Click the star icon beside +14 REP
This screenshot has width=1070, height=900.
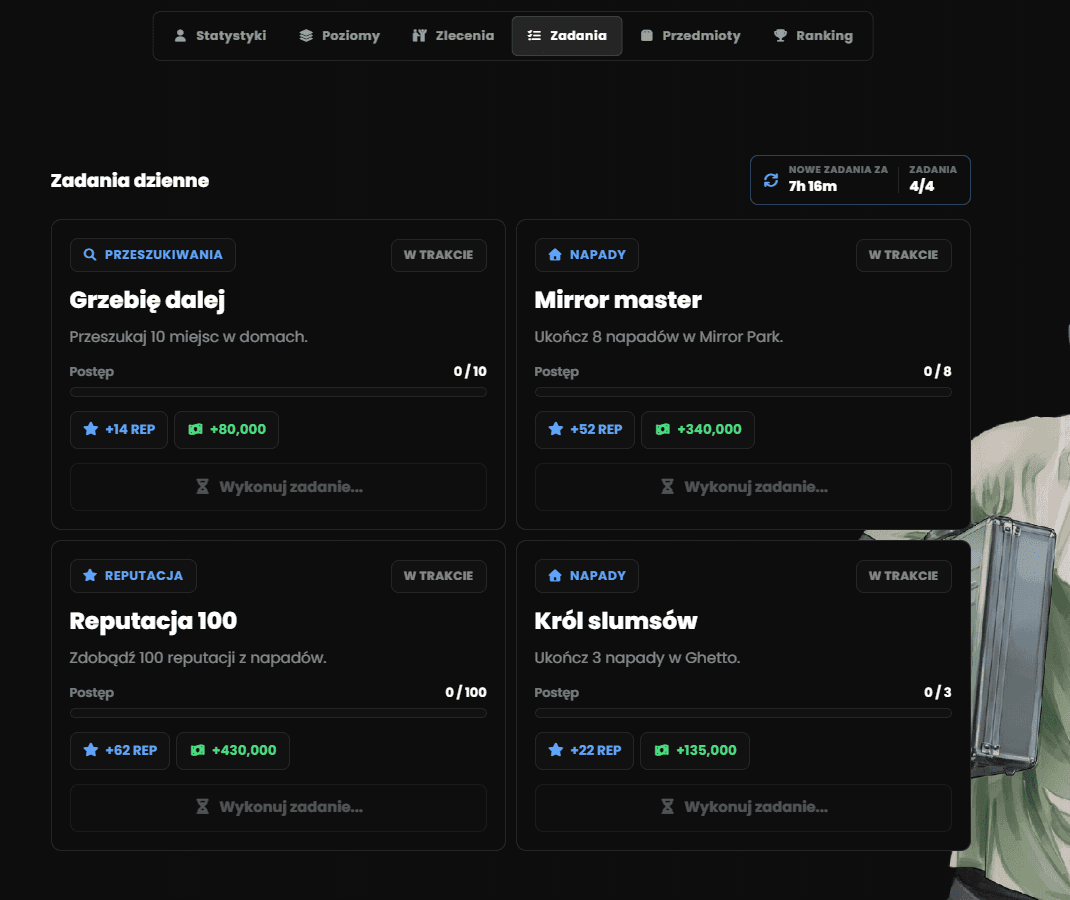[x=91, y=429]
